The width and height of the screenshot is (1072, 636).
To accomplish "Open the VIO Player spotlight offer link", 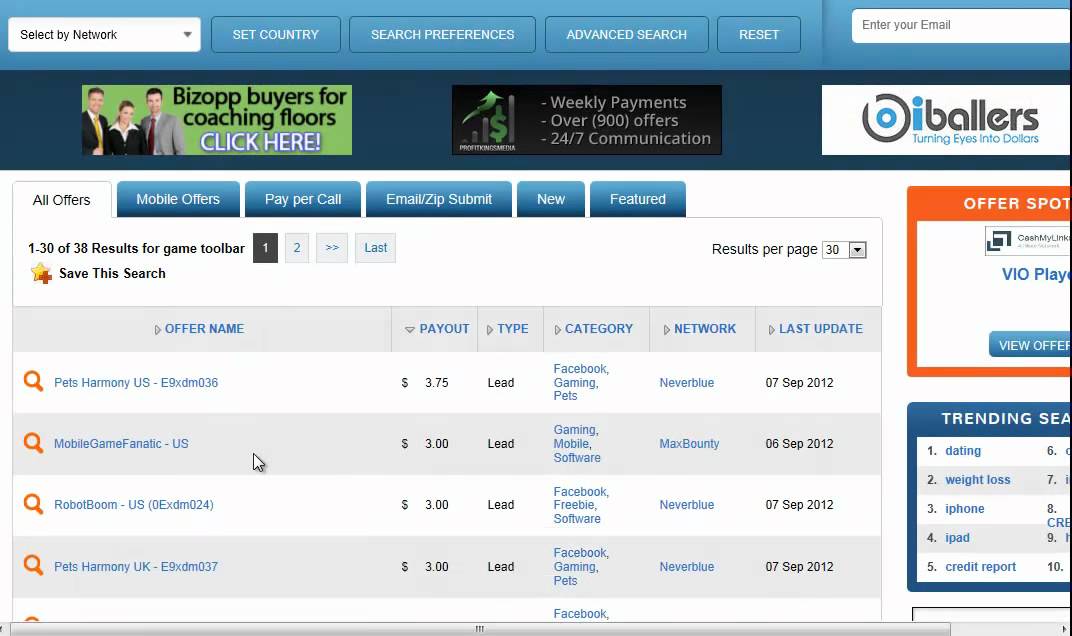I will (x=1036, y=274).
